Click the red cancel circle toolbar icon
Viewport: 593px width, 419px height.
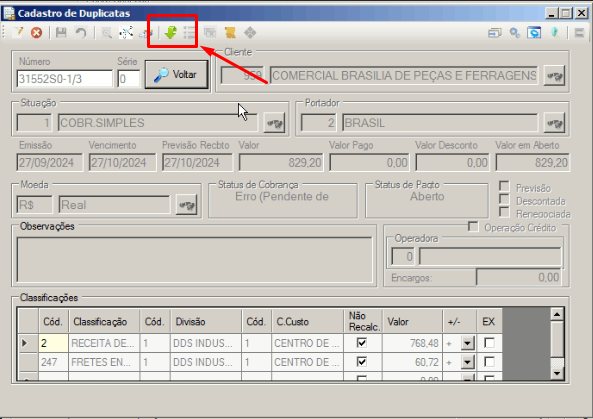click(36, 33)
